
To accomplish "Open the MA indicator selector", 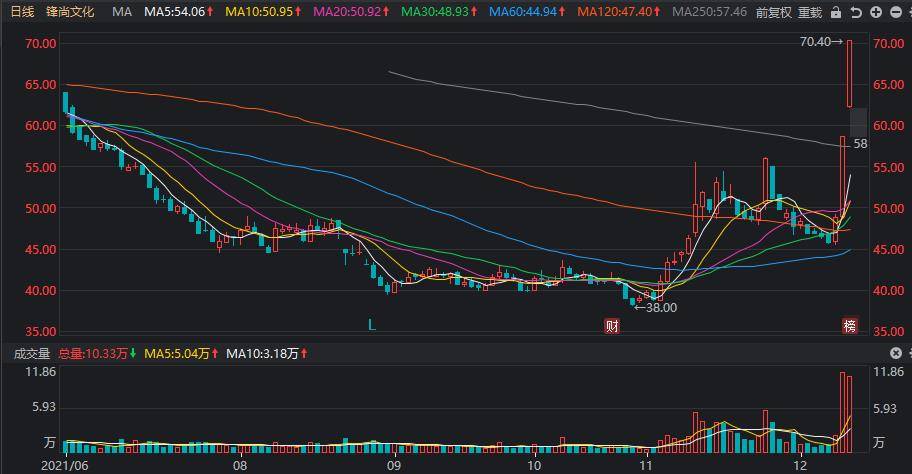I will tap(122, 12).
